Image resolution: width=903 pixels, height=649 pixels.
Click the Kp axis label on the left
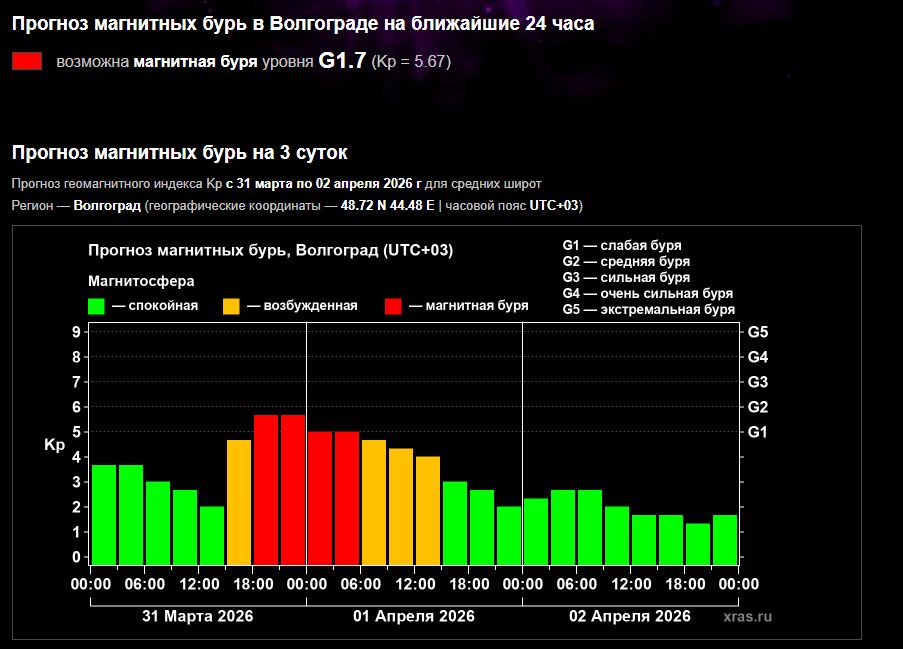[x=54, y=446]
